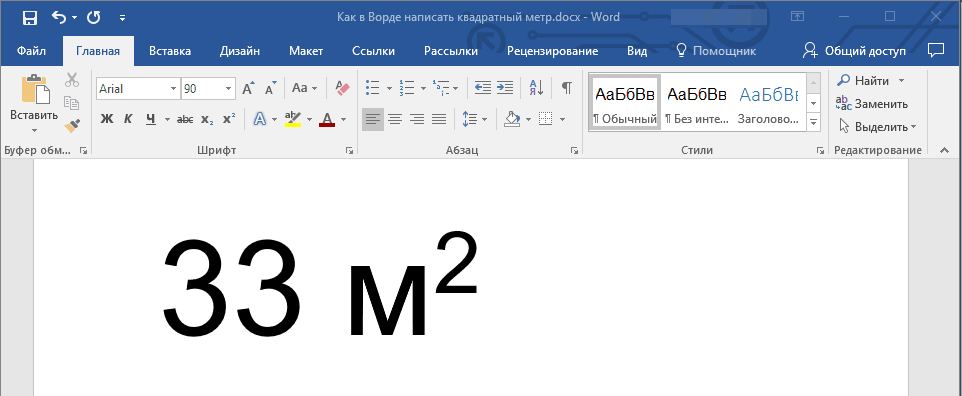Click the Общий доступ share button
This screenshot has width=962, height=396.
(854, 51)
